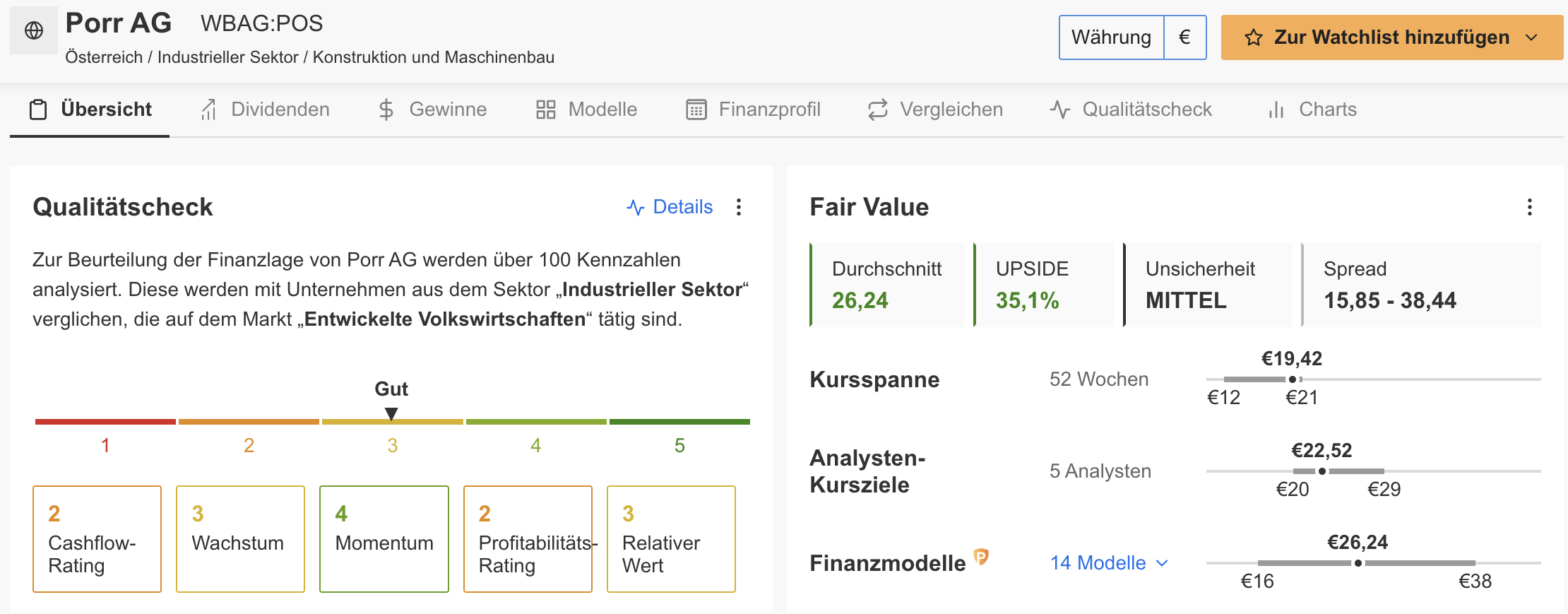Click the light green rating segment 4
The width and height of the screenshot is (1568, 614).
tap(536, 422)
